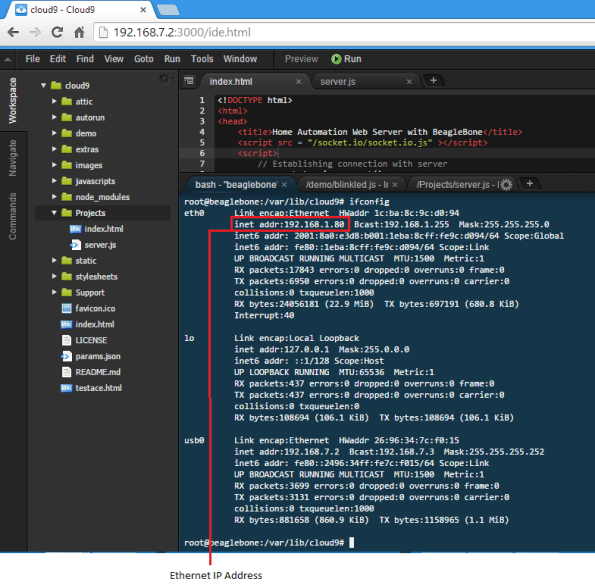This screenshot has height=588, width=595.
Task: Collapse the menu bar with the up arrow
Action: point(8,59)
